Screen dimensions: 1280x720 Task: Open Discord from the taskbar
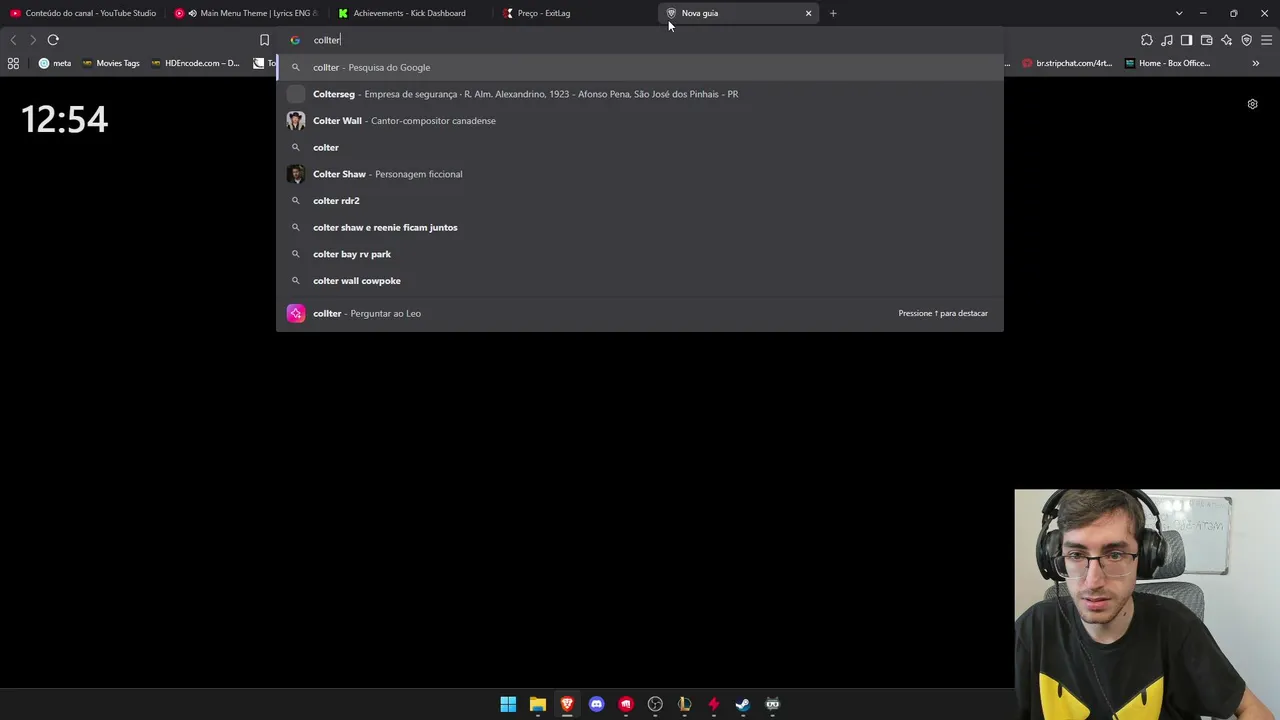coord(597,704)
